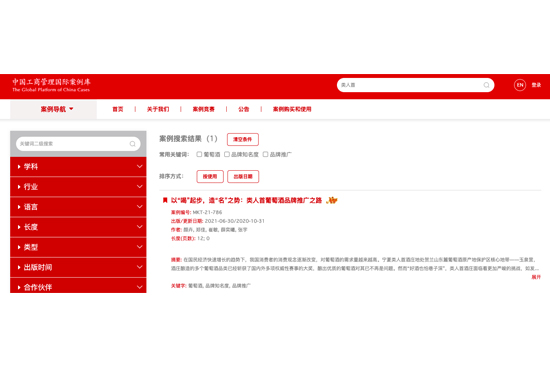Click the header search input field

(410, 85)
